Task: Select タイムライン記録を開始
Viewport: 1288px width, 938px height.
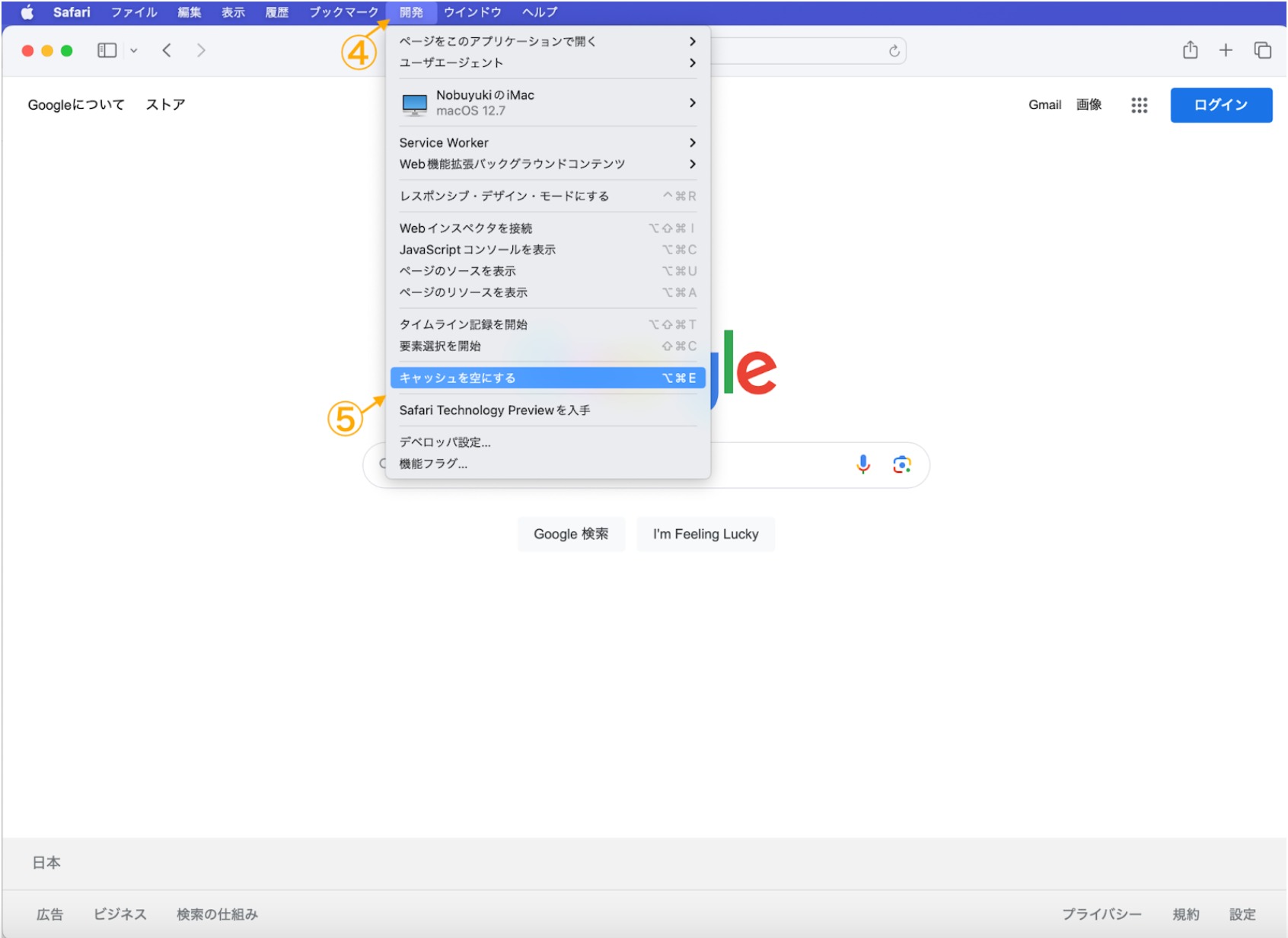Action: point(548,324)
